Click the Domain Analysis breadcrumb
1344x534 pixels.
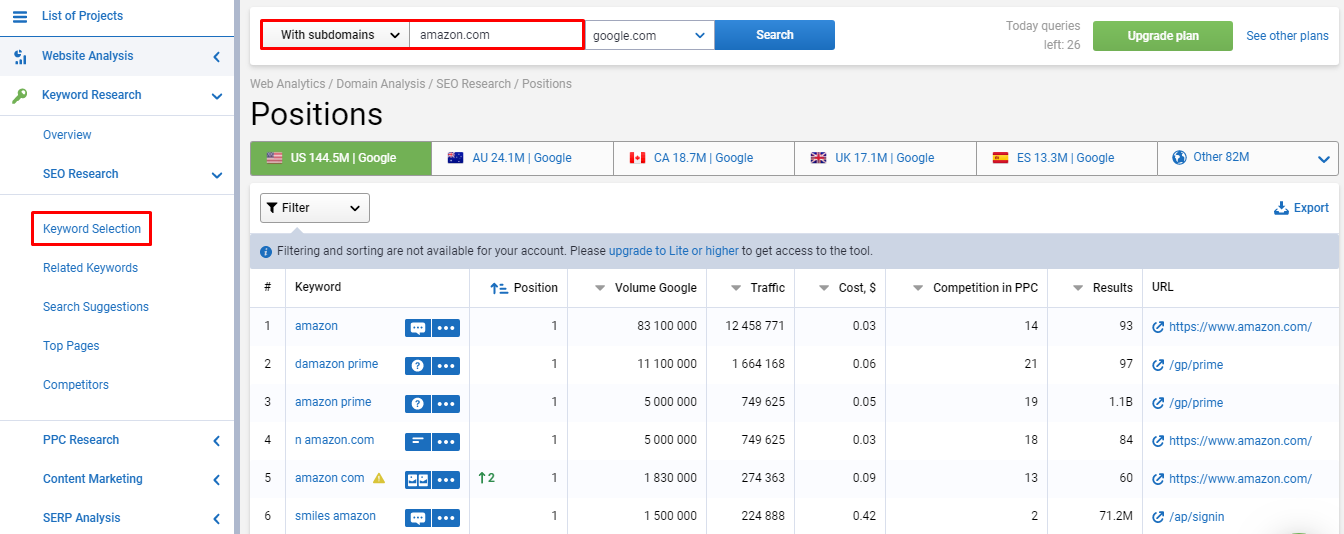tap(381, 84)
